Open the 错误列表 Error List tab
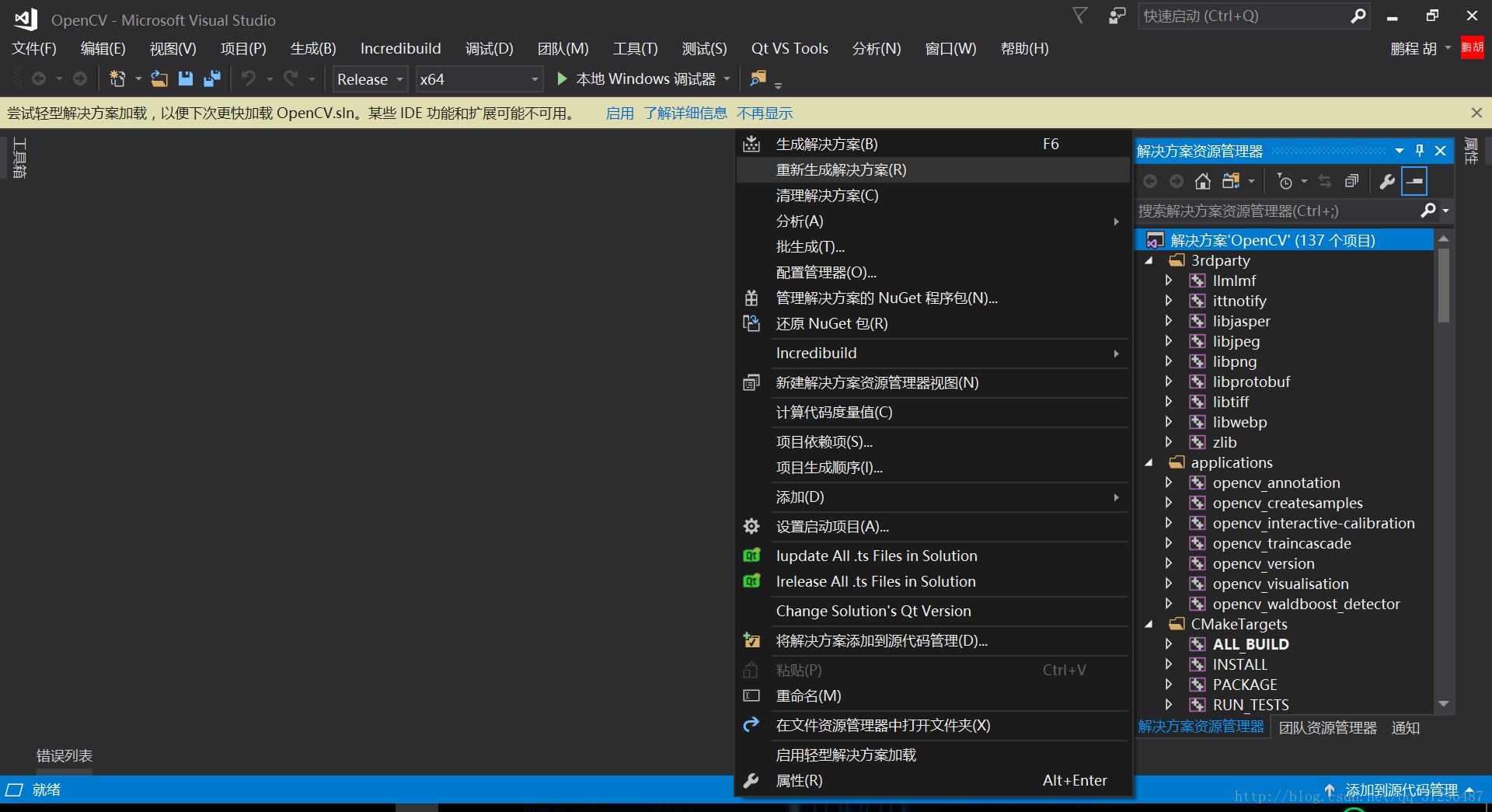 (64, 755)
